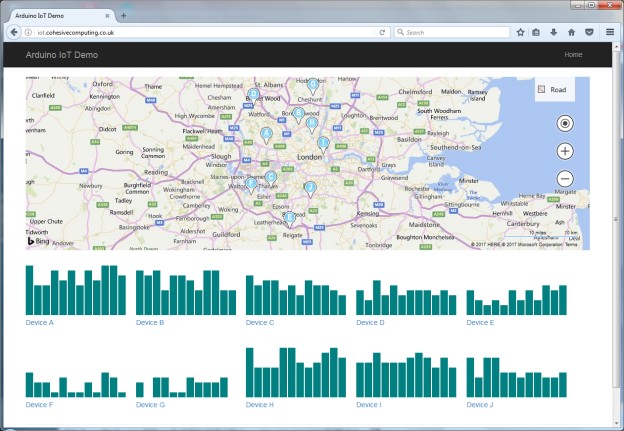This screenshot has height=431, width=624.
Task: Open the Downloads arrow icon
Action: pyautogui.click(x=554, y=32)
